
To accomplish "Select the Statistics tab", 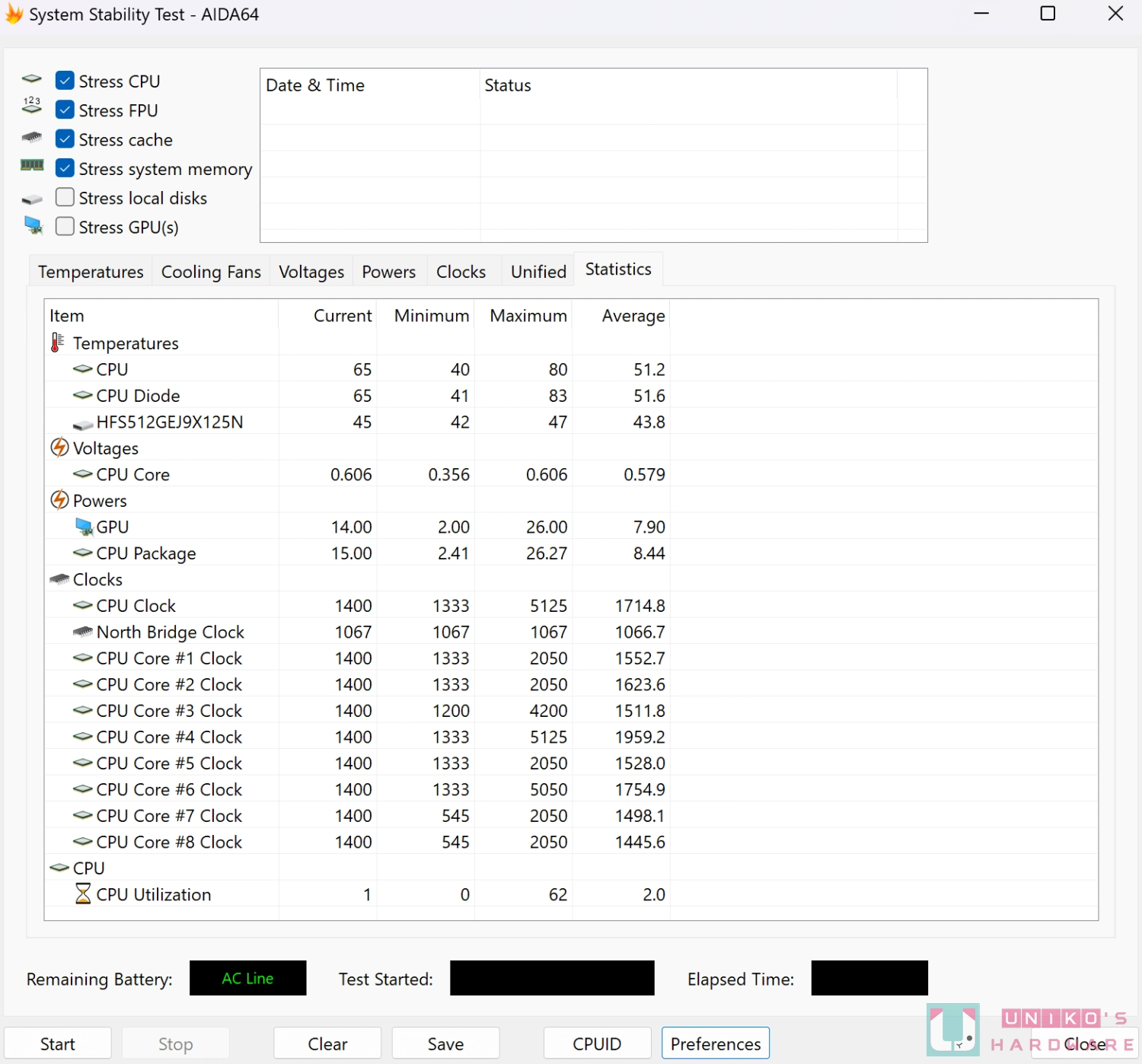I will tap(618, 269).
